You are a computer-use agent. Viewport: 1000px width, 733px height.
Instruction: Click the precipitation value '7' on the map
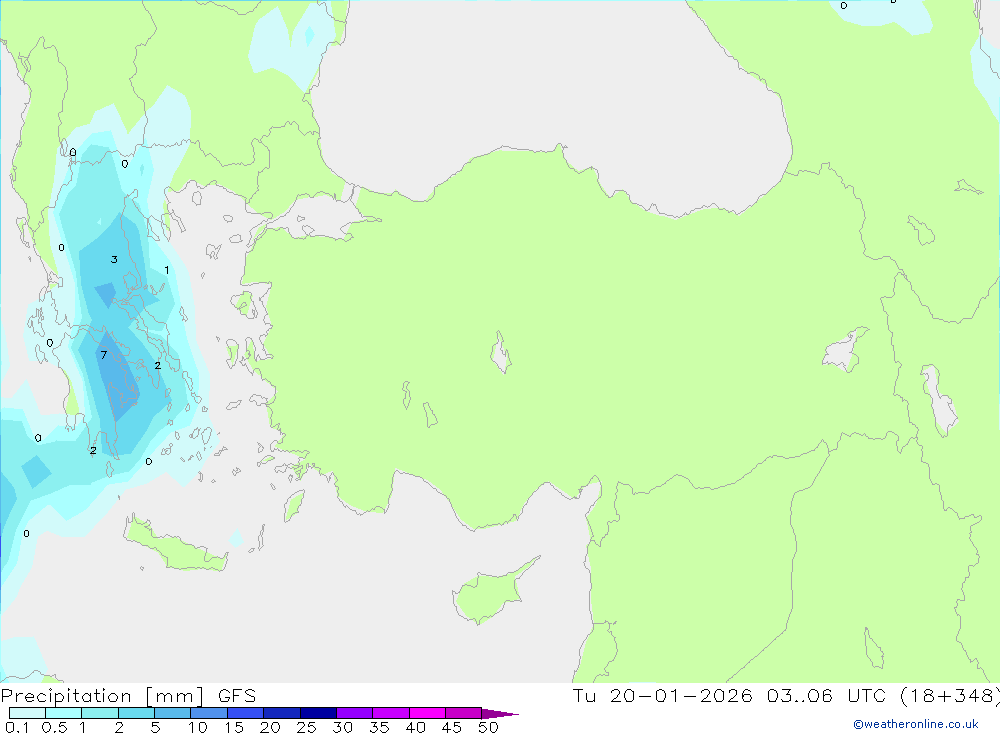click(104, 355)
